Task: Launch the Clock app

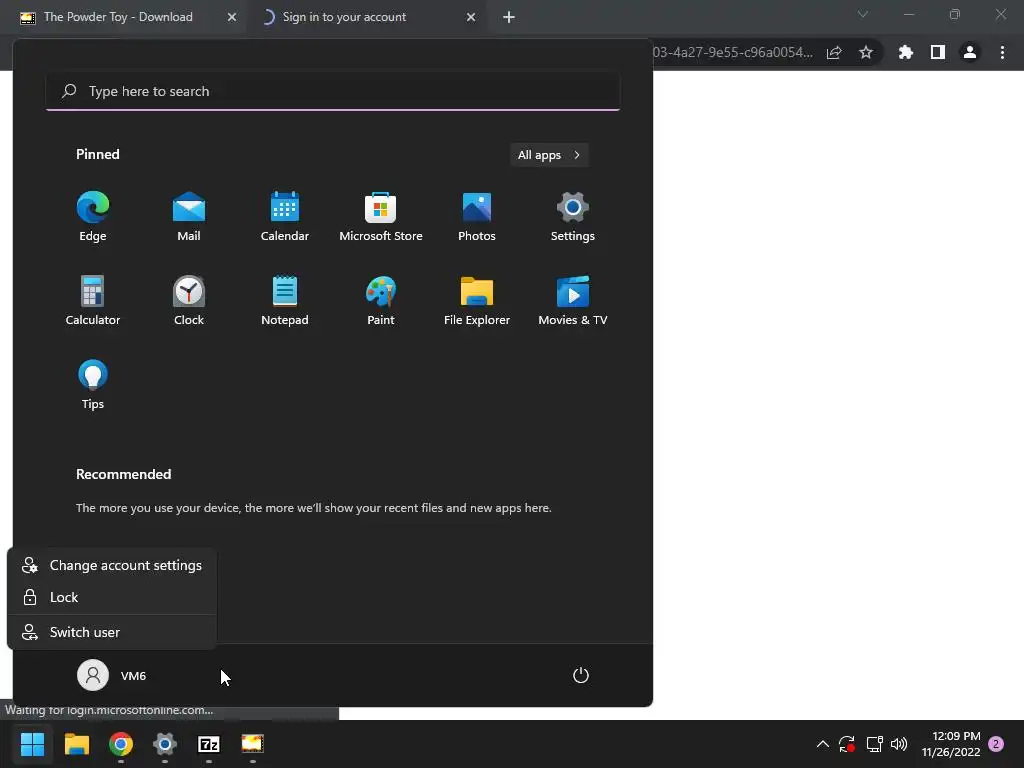Action: [x=189, y=300]
